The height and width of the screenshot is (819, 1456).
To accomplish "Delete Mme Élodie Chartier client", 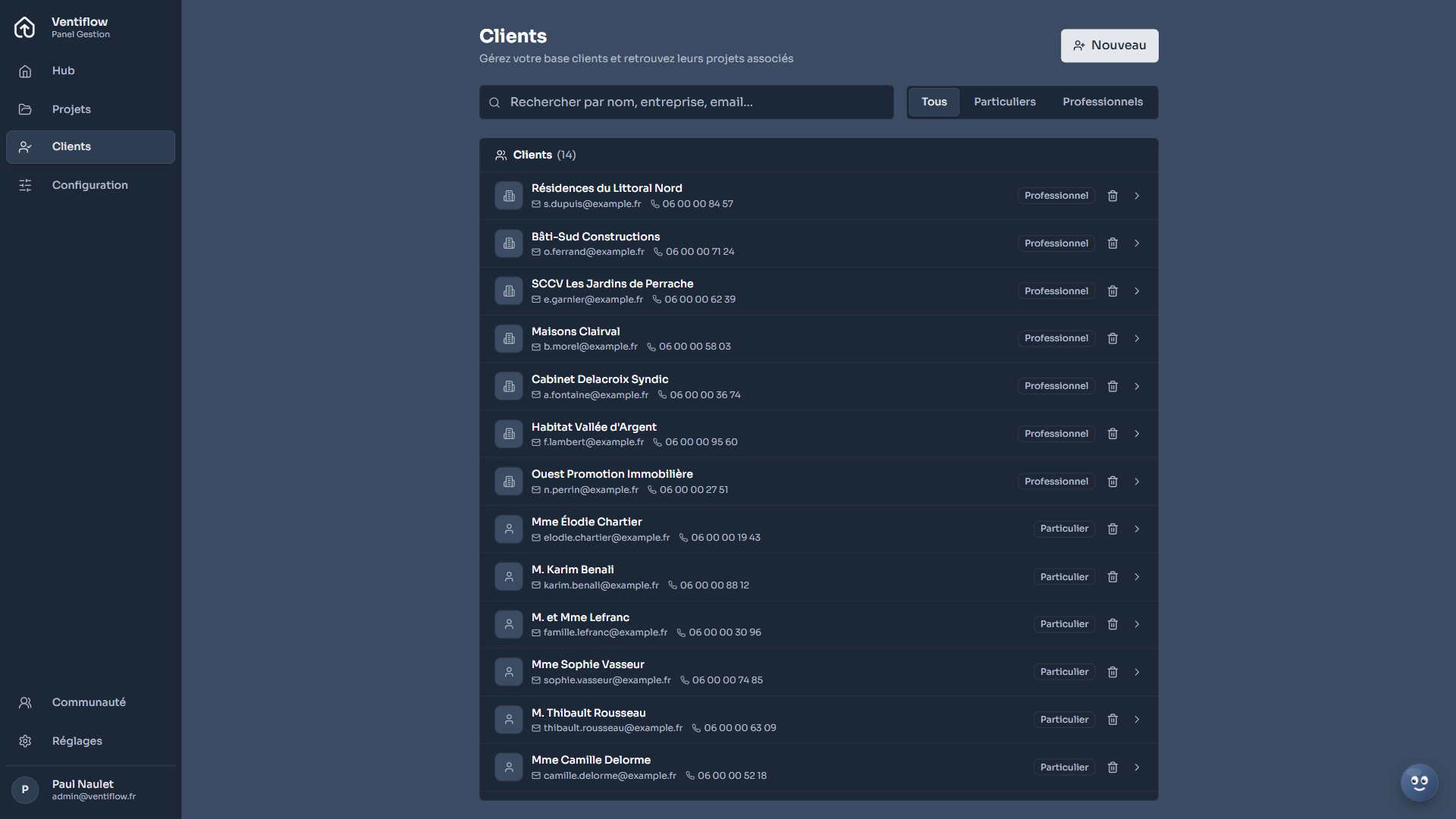I will [x=1112, y=529].
